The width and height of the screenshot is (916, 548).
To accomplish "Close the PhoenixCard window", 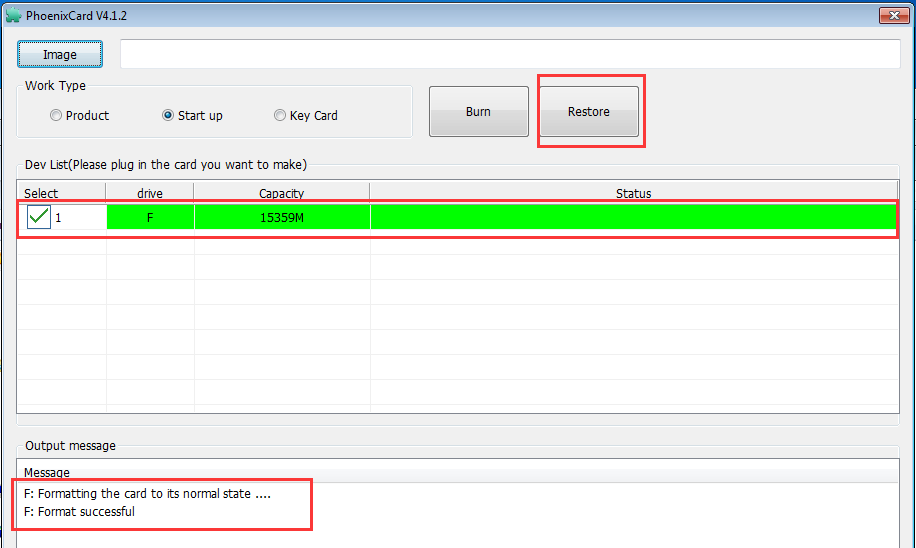I will click(x=894, y=15).
